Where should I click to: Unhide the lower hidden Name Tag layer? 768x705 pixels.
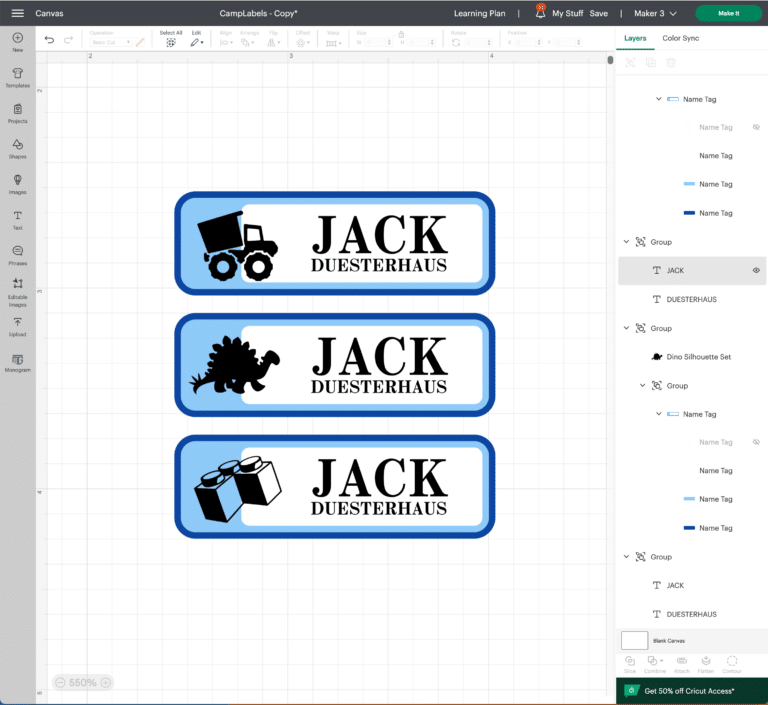756,442
